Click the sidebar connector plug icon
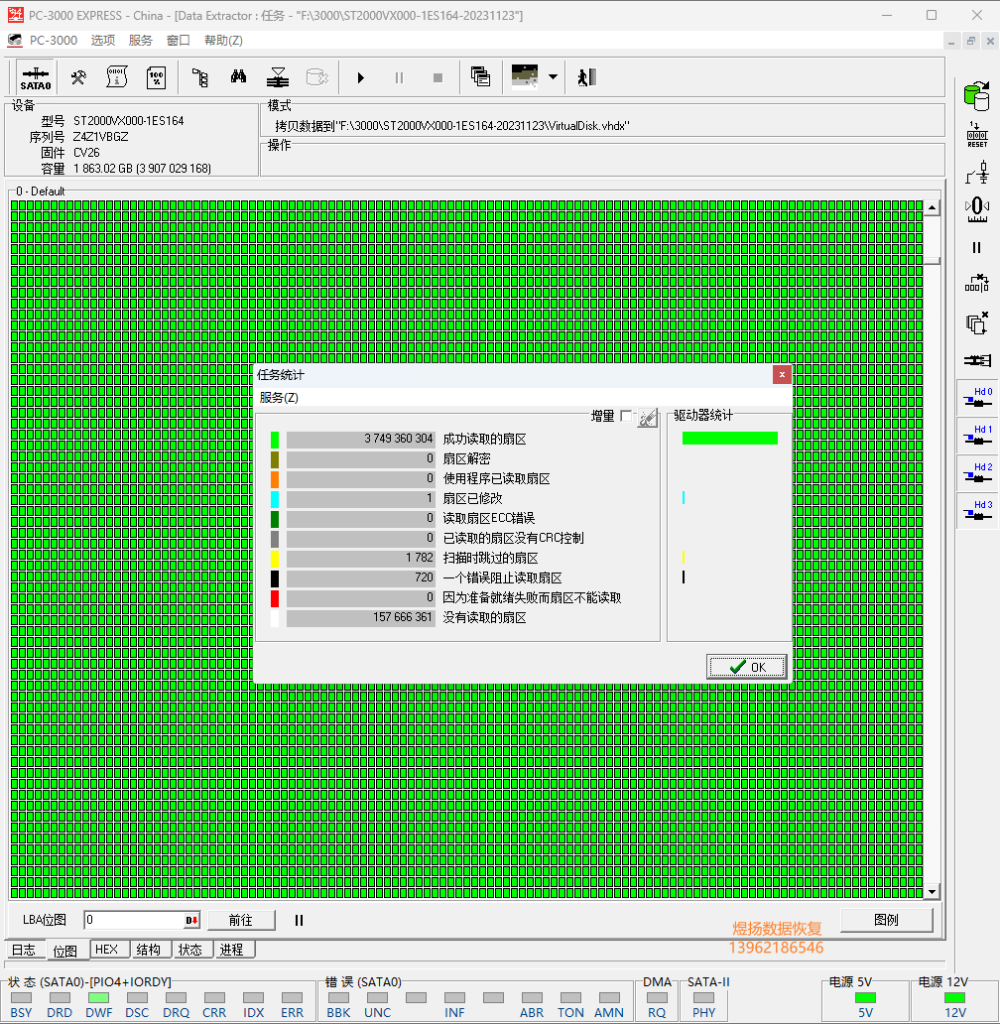 coord(977,360)
